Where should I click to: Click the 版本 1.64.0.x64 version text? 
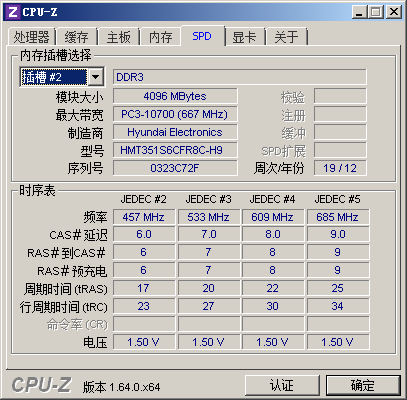point(122,387)
